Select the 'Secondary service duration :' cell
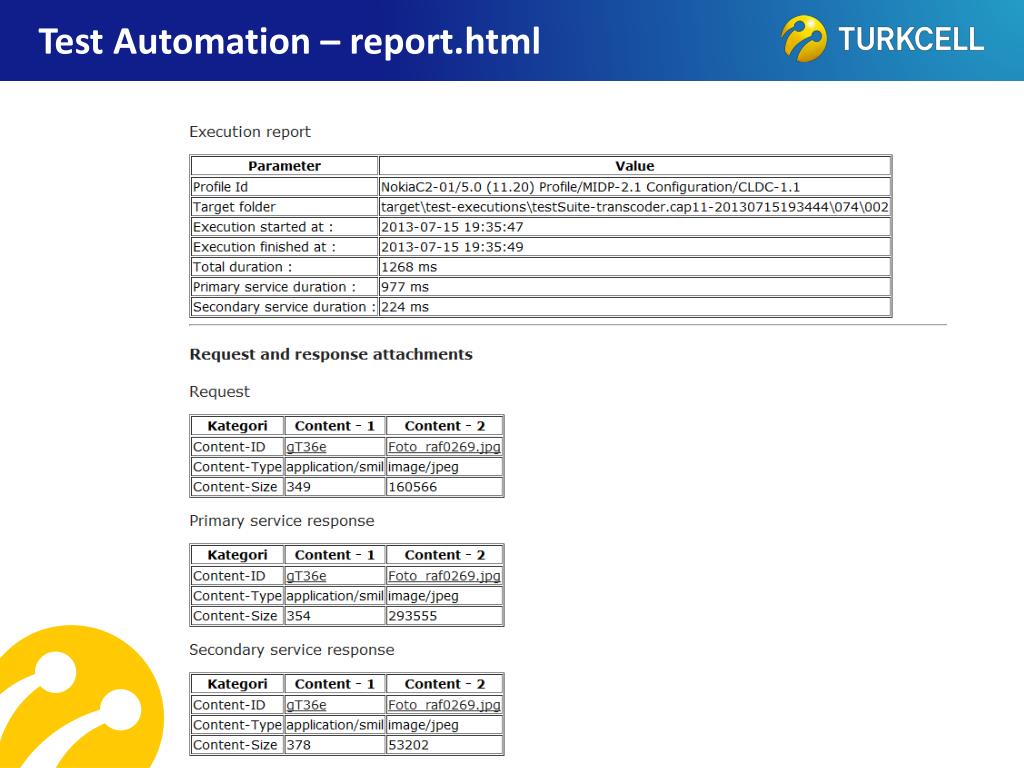This screenshot has width=1024, height=768. (x=284, y=307)
